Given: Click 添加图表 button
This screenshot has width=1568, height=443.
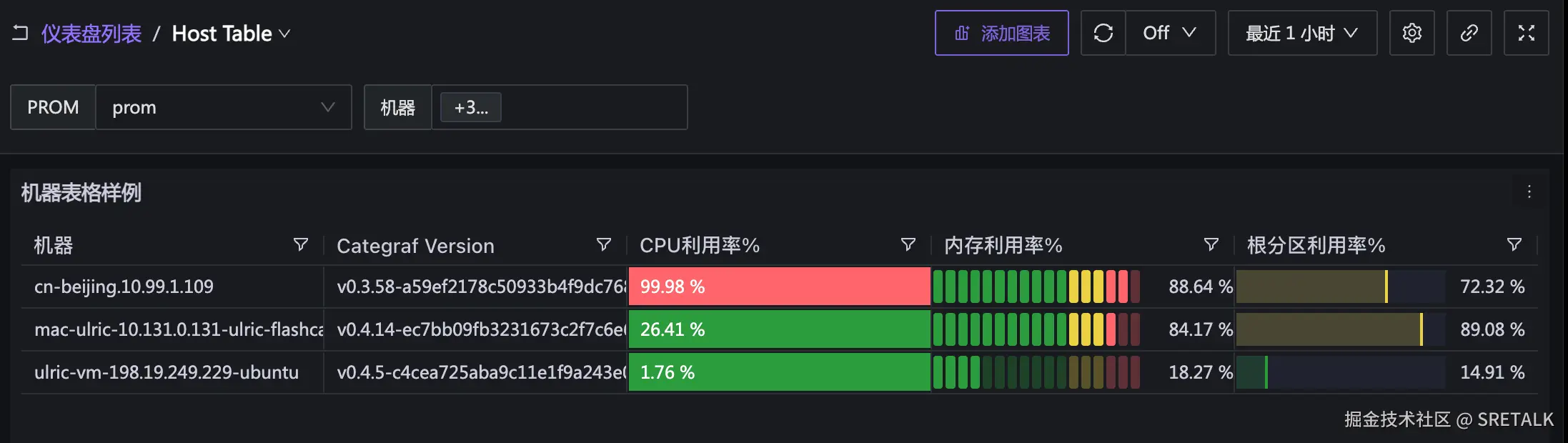Looking at the screenshot, I should click(1001, 33).
